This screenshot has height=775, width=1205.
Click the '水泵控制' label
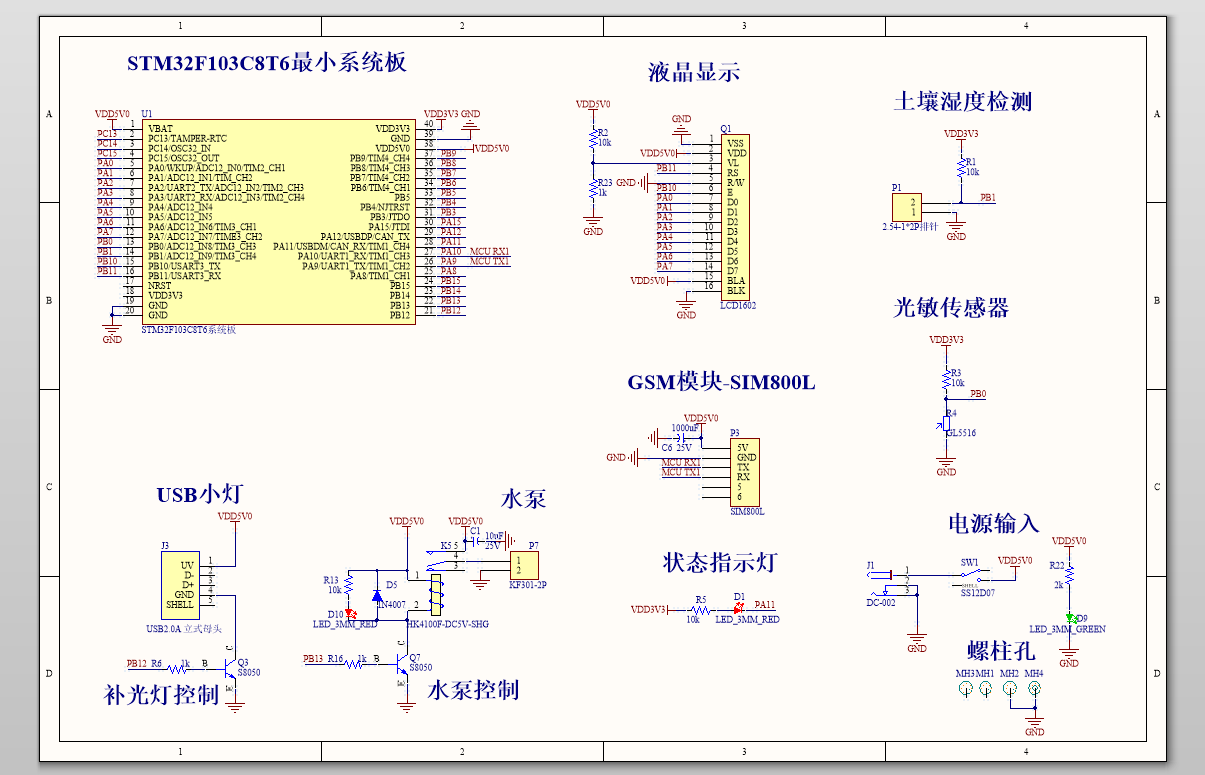(474, 690)
